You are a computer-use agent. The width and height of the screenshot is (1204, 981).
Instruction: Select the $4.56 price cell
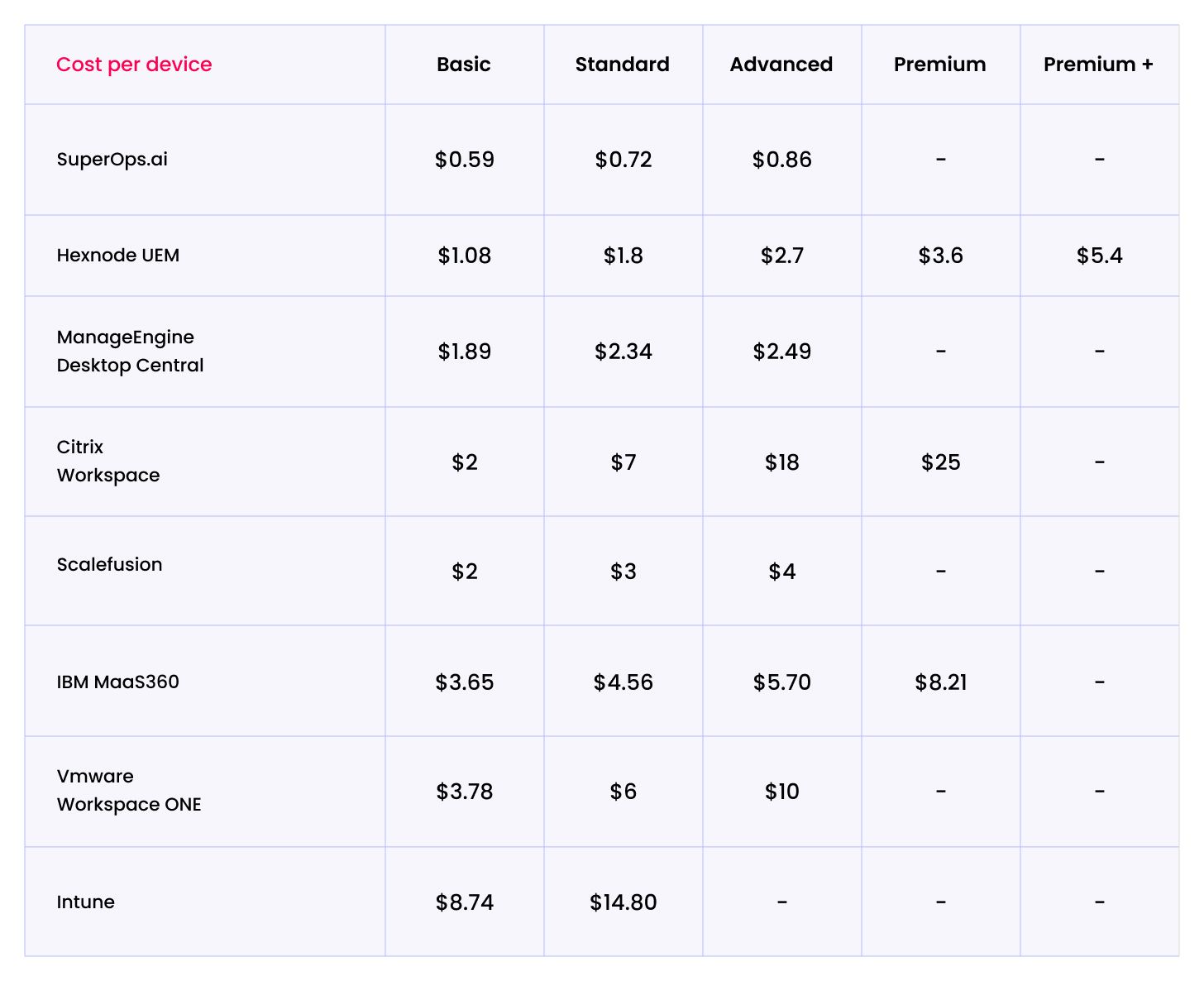pos(623,682)
